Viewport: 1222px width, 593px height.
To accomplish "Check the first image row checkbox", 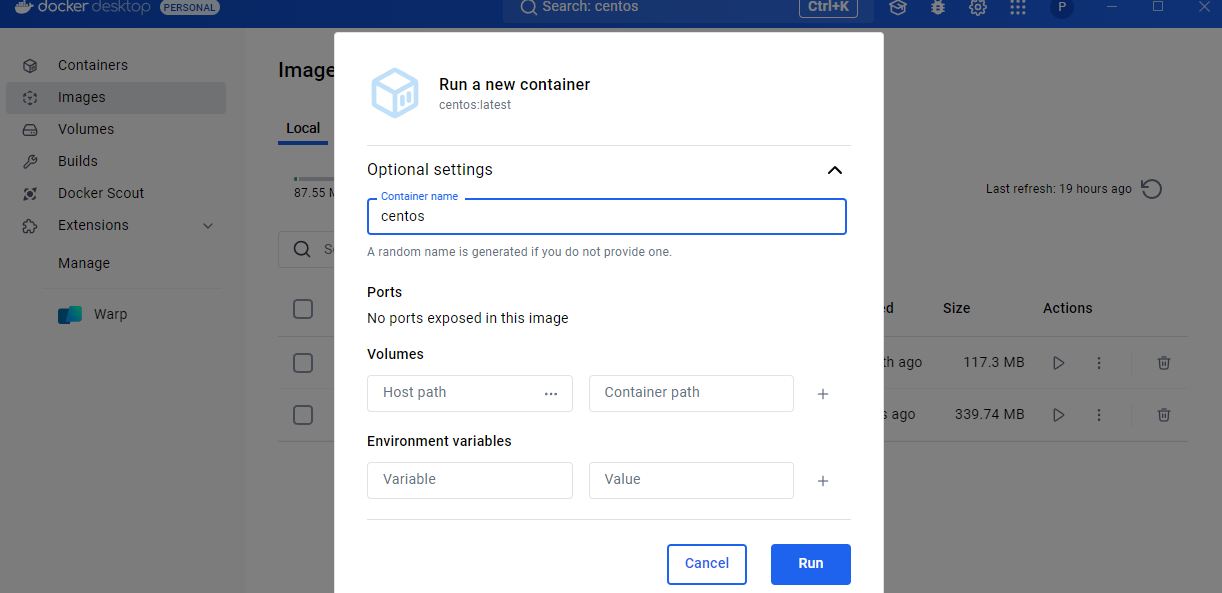I will point(303,363).
